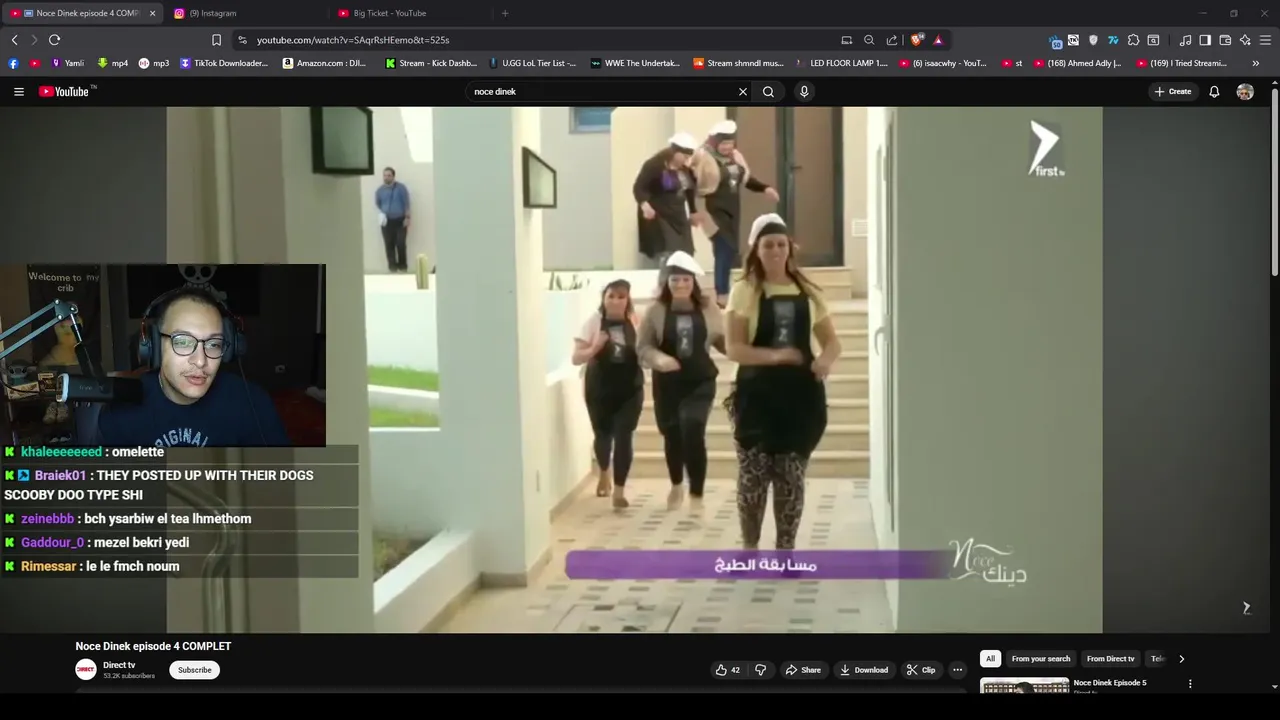
Task: Switch to the Instagram tab
Action: pos(245,13)
